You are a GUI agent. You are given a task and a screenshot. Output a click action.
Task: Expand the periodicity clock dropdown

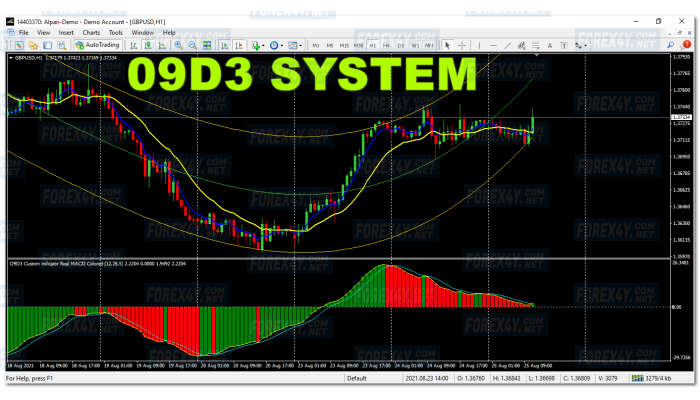pos(276,45)
